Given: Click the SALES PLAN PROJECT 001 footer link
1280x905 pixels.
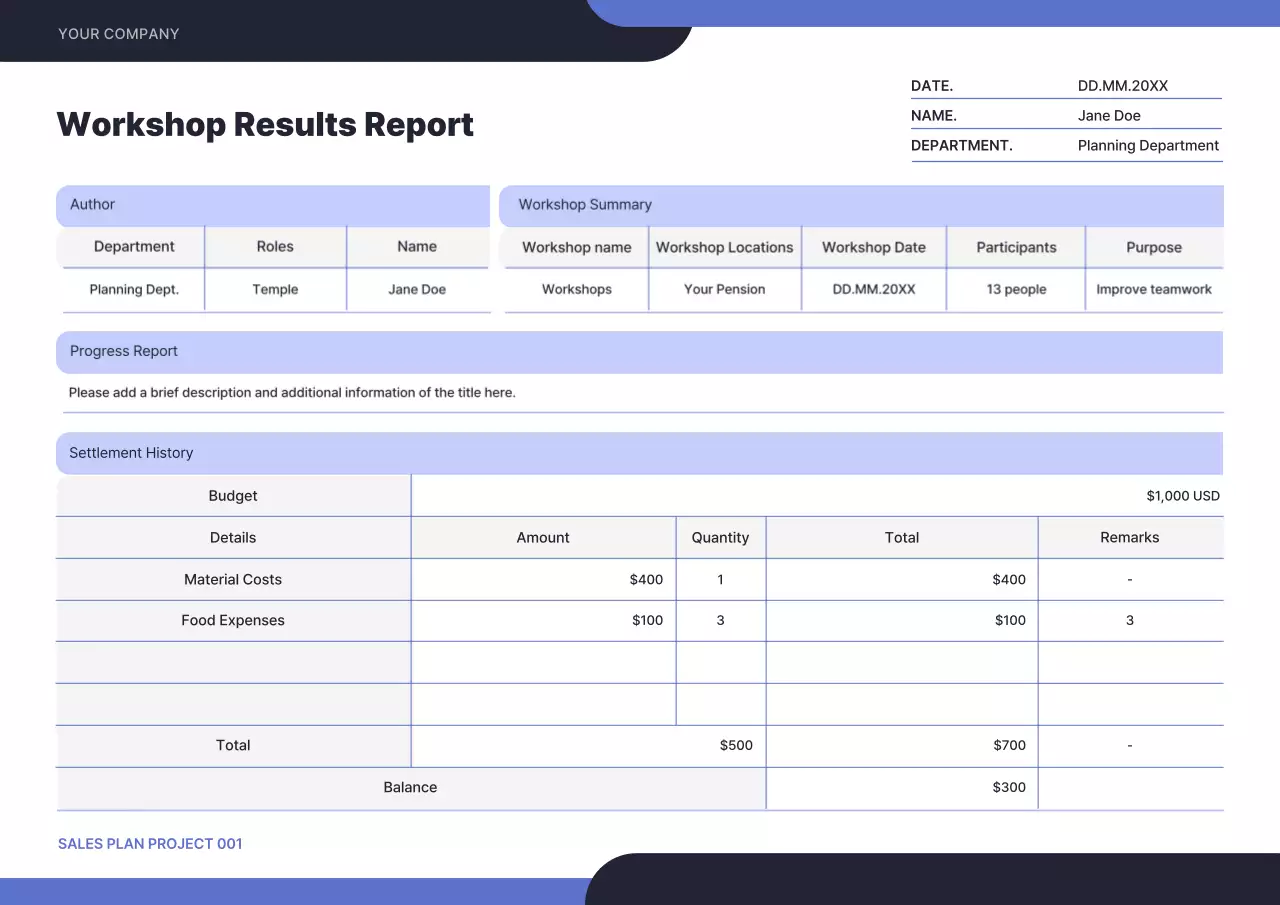Looking at the screenshot, I should [150, 844].
